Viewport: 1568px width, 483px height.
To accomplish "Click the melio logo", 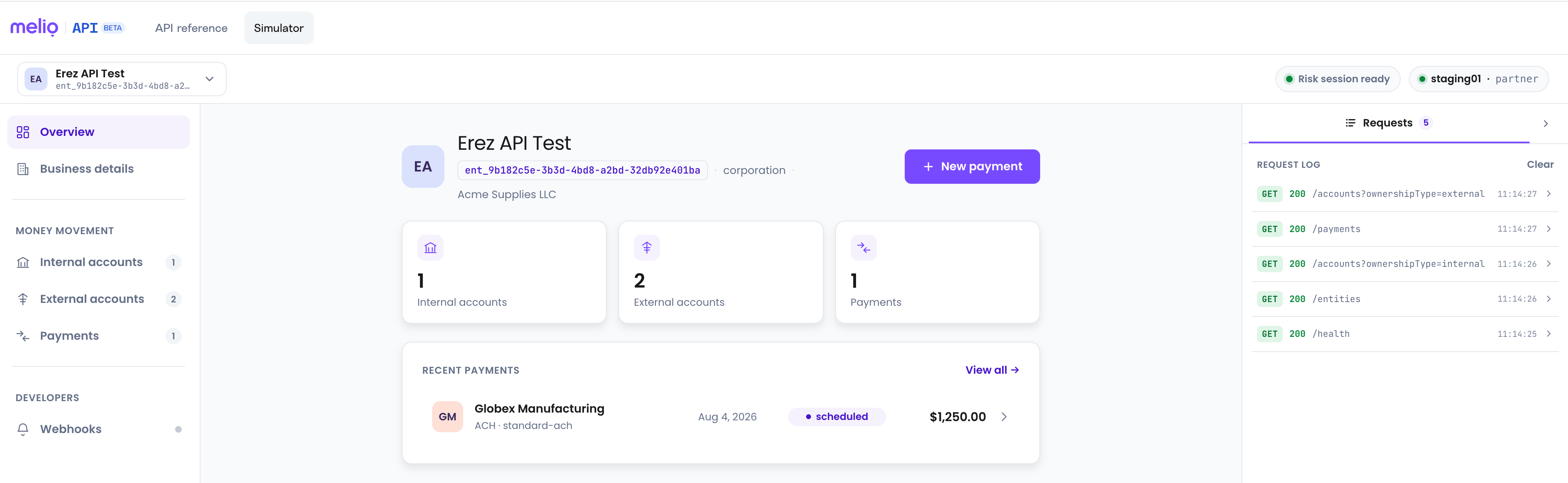I will (x=34, y=27).
